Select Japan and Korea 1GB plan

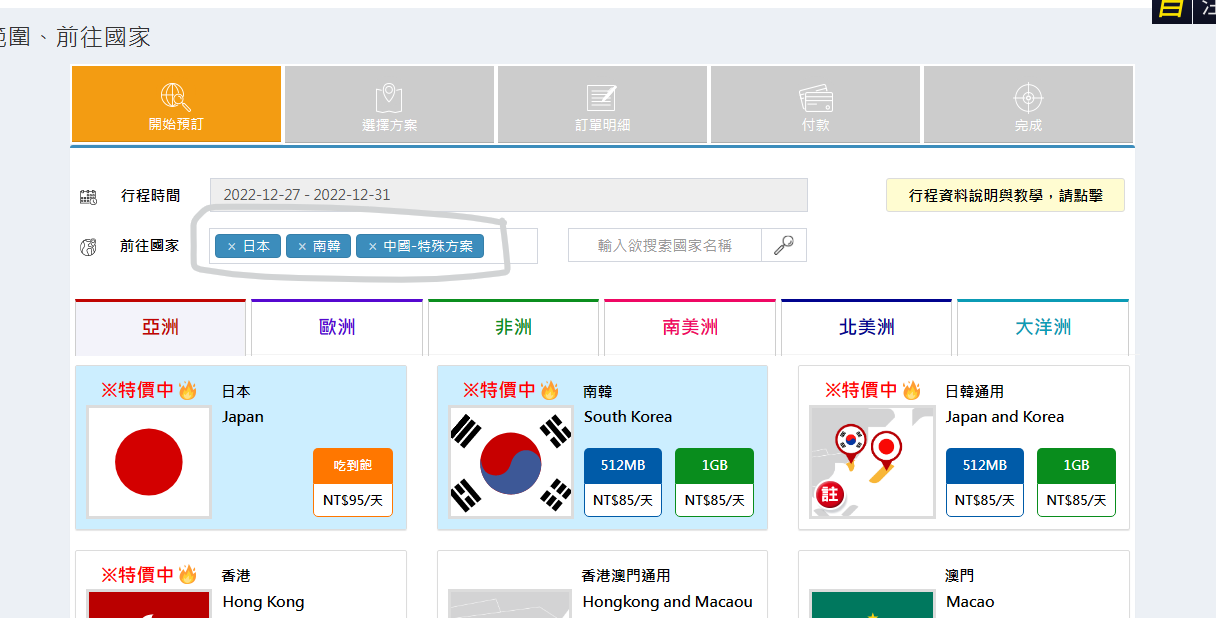point(1077,482)
